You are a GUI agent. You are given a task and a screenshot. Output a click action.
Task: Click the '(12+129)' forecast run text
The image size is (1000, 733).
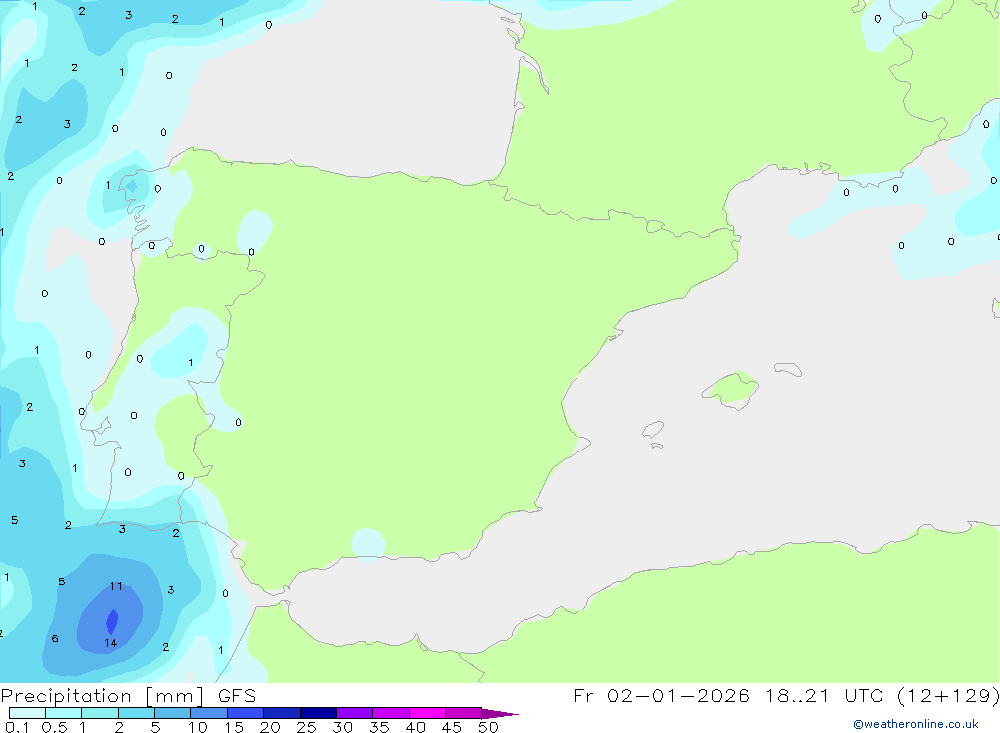coord(949,696)
